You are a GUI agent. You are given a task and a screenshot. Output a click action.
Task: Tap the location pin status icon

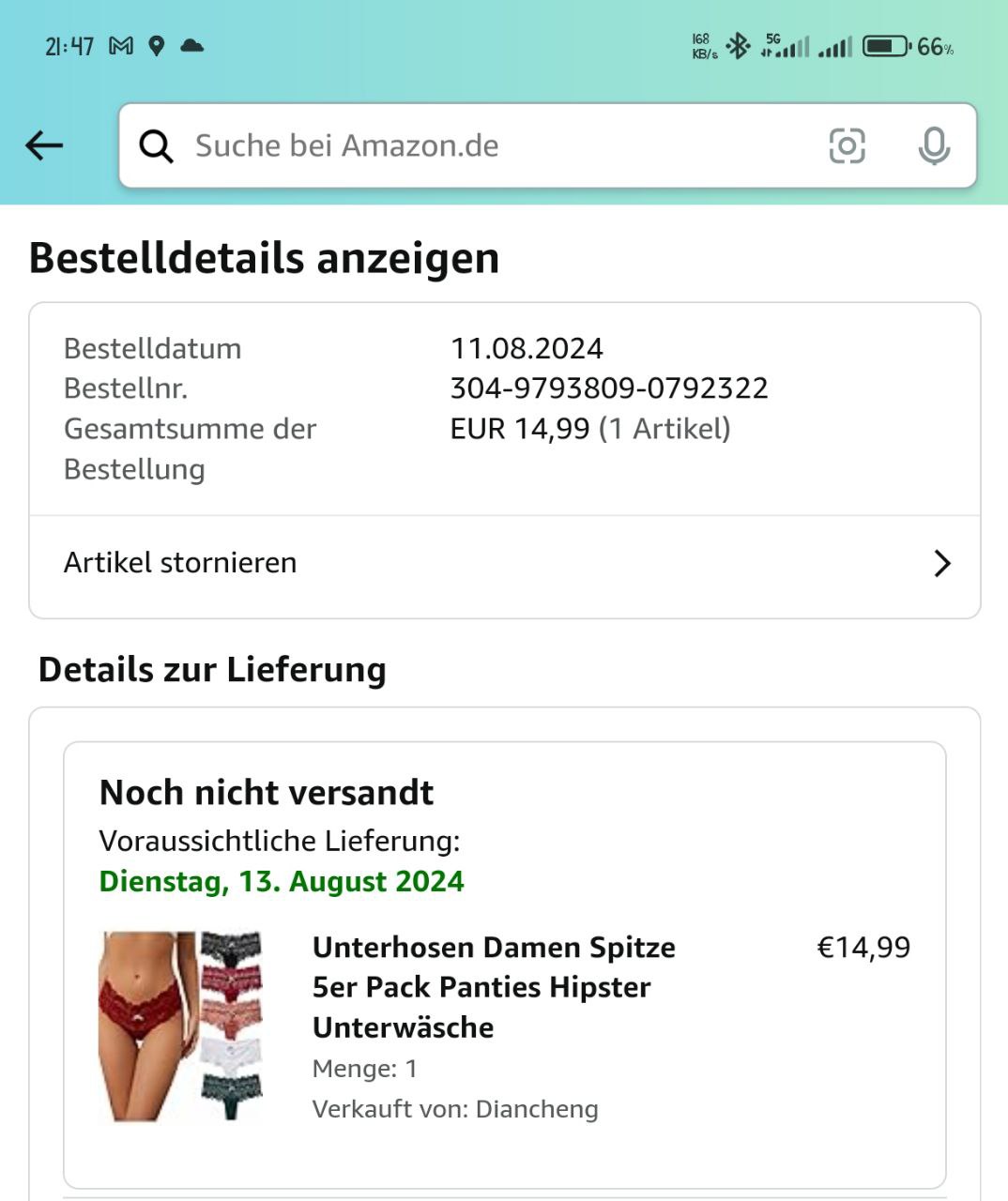pos(157,46)
